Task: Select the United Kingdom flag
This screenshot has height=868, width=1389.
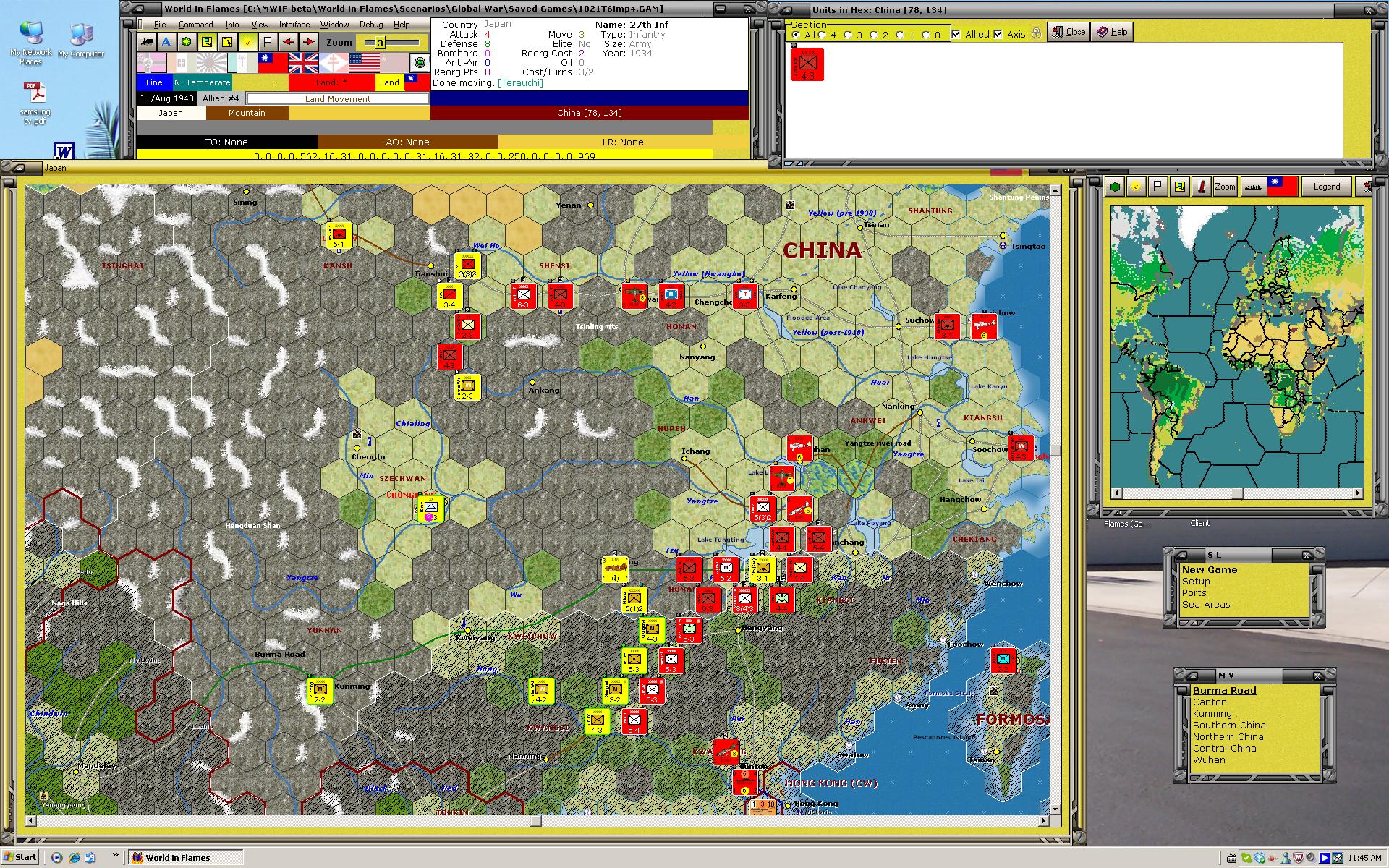Action: pos(303,63)
